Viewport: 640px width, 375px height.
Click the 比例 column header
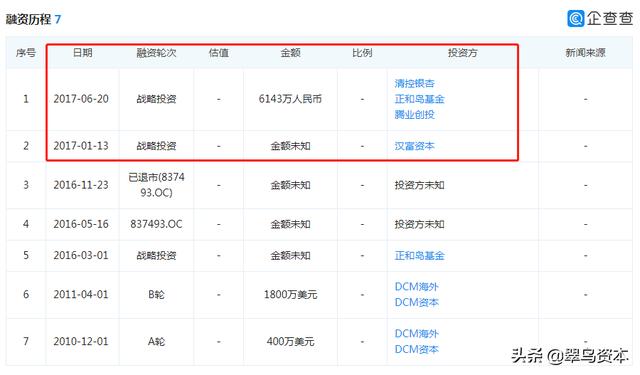362,53
